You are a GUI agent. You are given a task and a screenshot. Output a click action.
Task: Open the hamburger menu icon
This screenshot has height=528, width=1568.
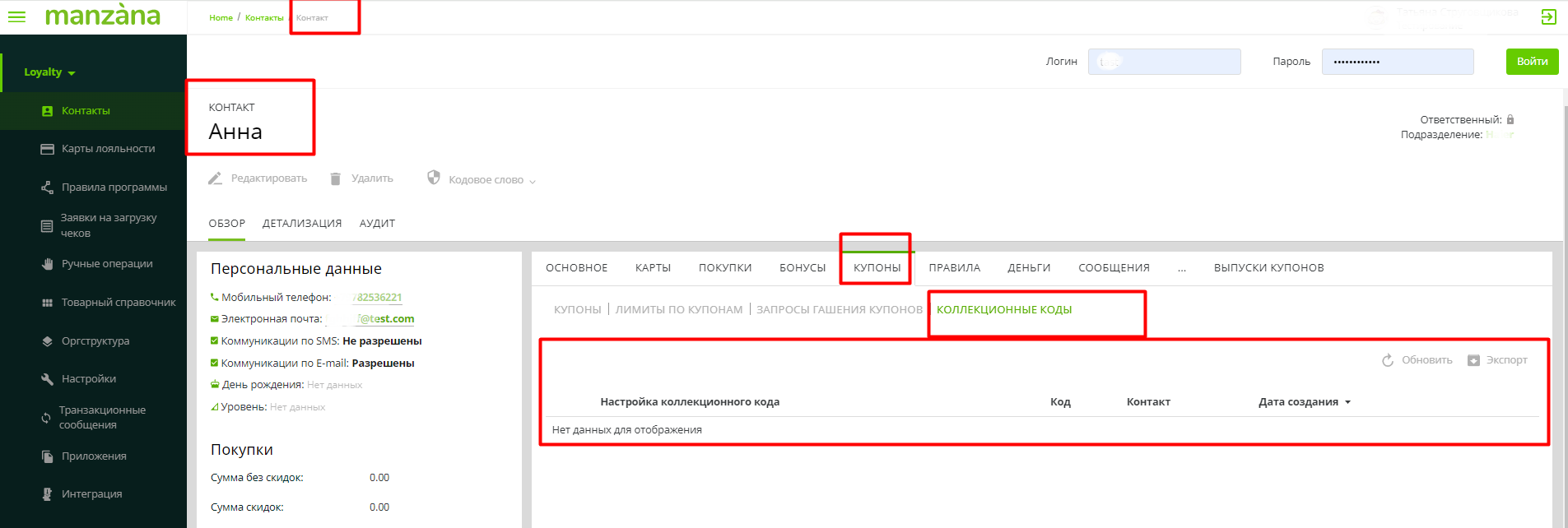click(x=16, y=16)
